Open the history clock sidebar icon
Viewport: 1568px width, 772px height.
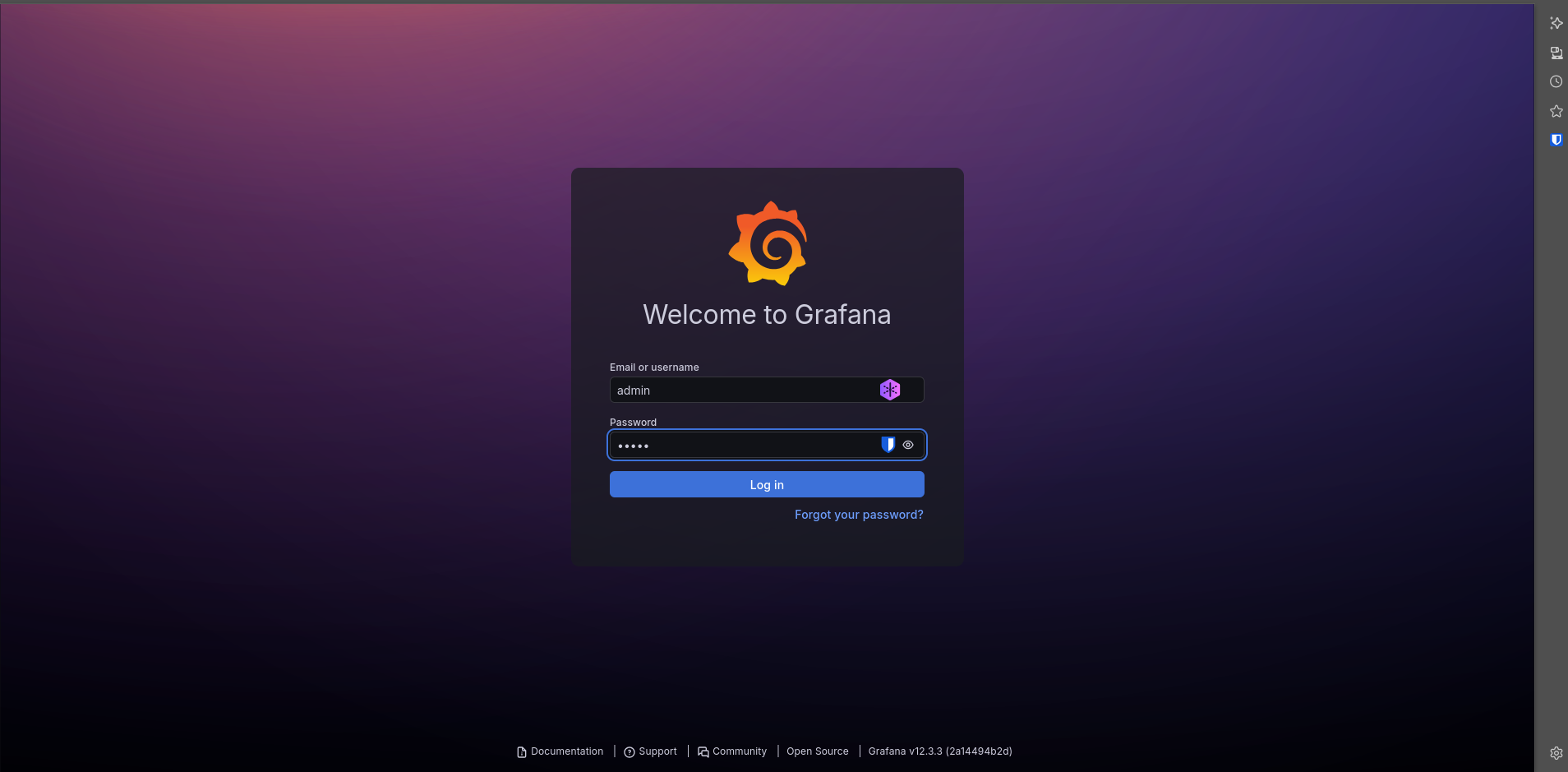1556,81
